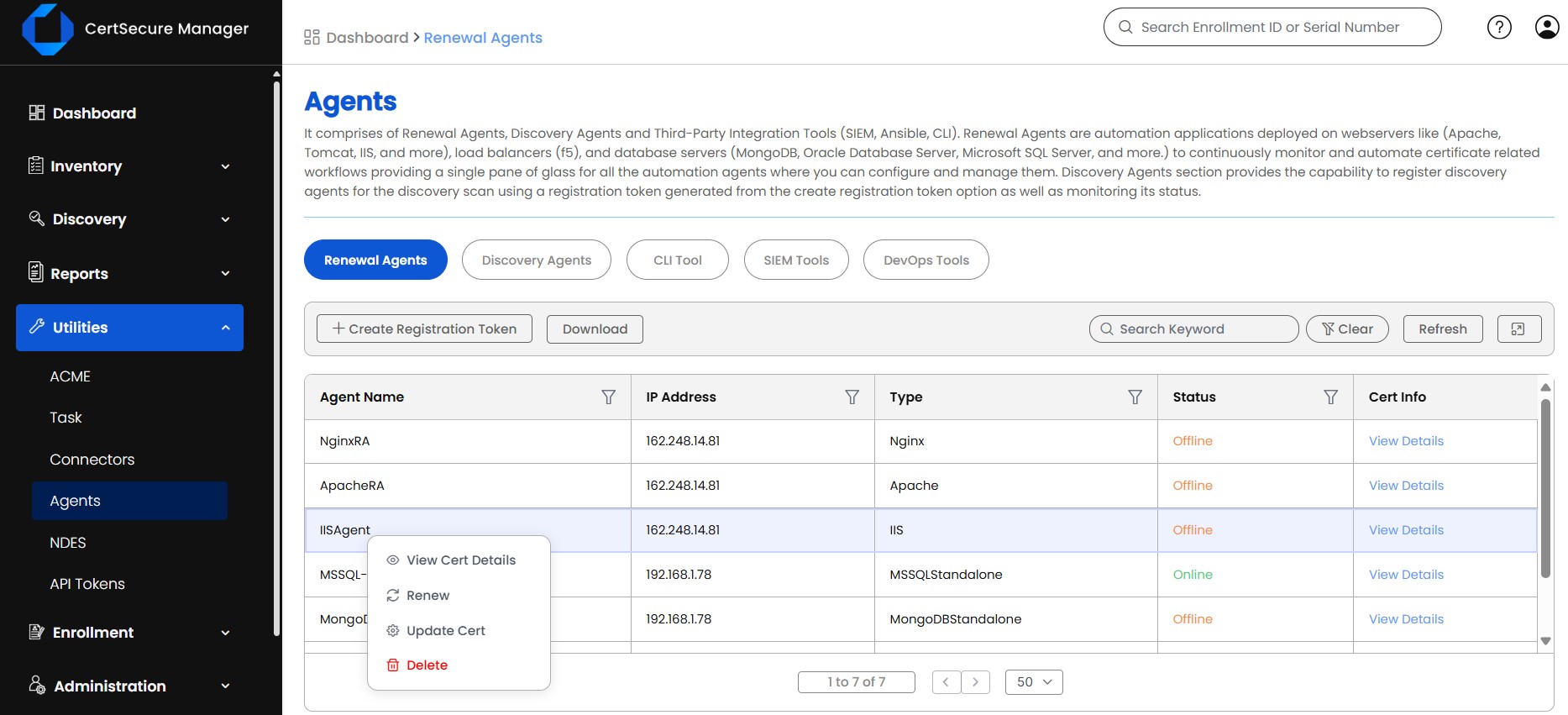
Task: Open the user profile icon
Action: (x=1547, y=28)
